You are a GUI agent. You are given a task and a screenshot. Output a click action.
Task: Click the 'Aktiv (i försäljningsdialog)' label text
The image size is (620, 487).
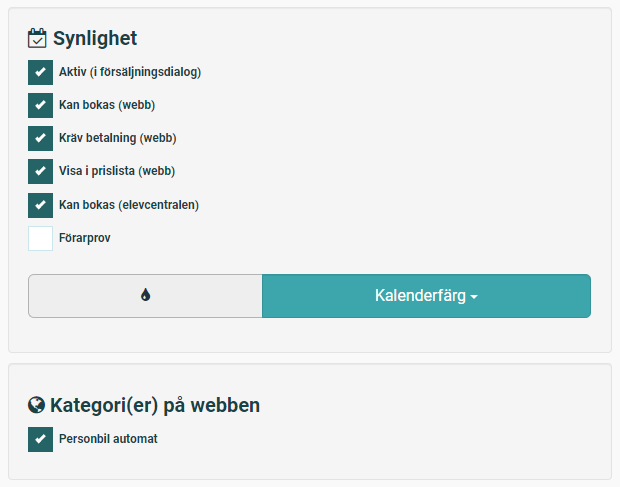point(130,72)
